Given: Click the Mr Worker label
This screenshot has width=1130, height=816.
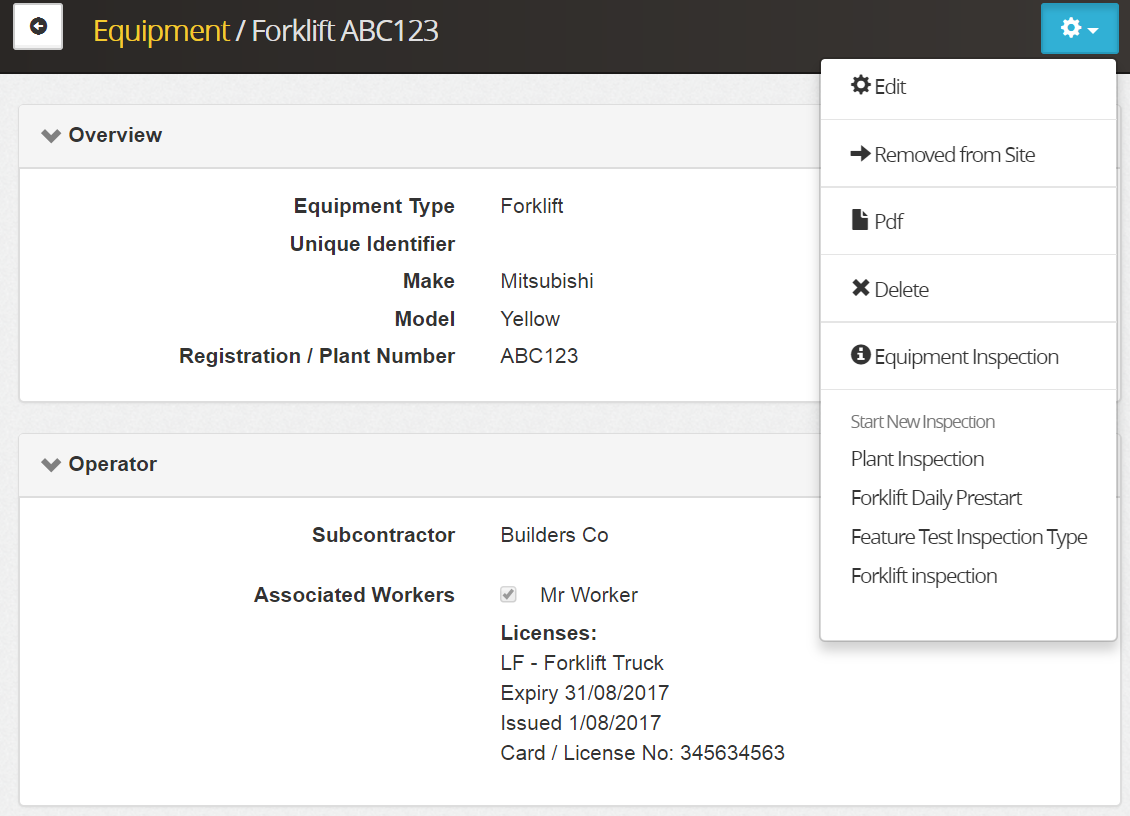Looking at the screenshot, I should pyautogui.click(x=588, y=595).
